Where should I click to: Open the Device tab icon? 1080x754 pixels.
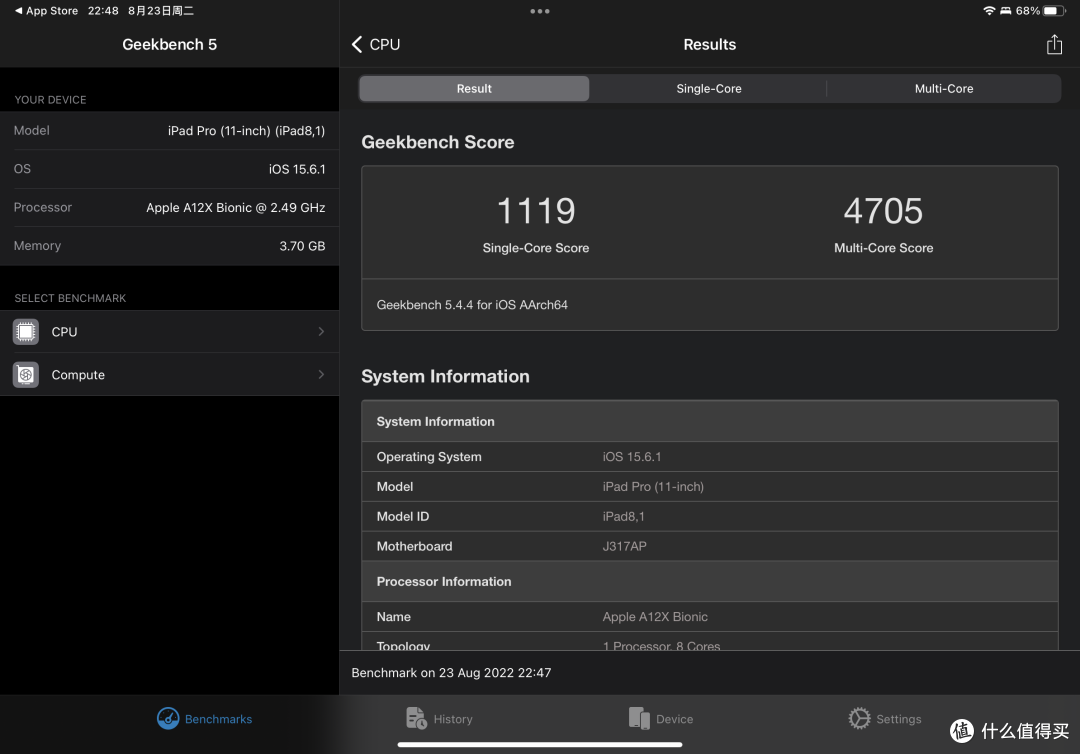(x=639, y=718)
